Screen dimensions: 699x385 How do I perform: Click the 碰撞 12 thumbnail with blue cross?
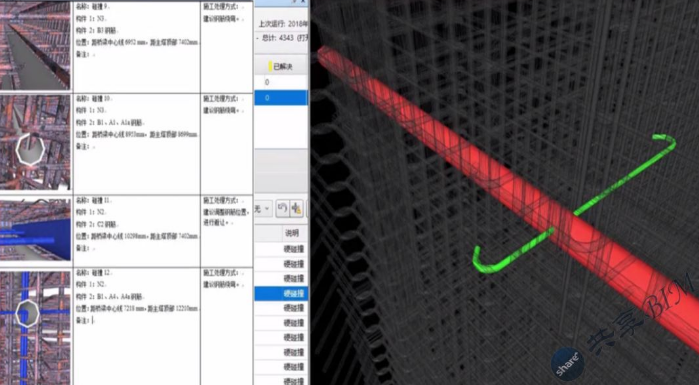tap(35, 328)
